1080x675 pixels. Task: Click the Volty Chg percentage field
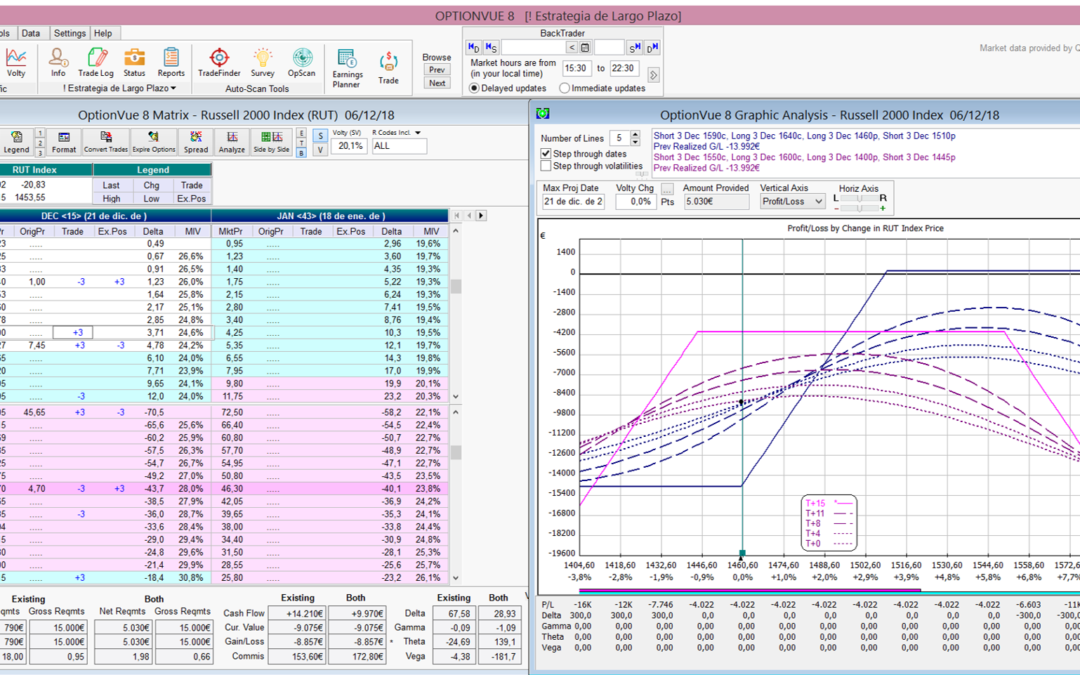pos(636,202)
